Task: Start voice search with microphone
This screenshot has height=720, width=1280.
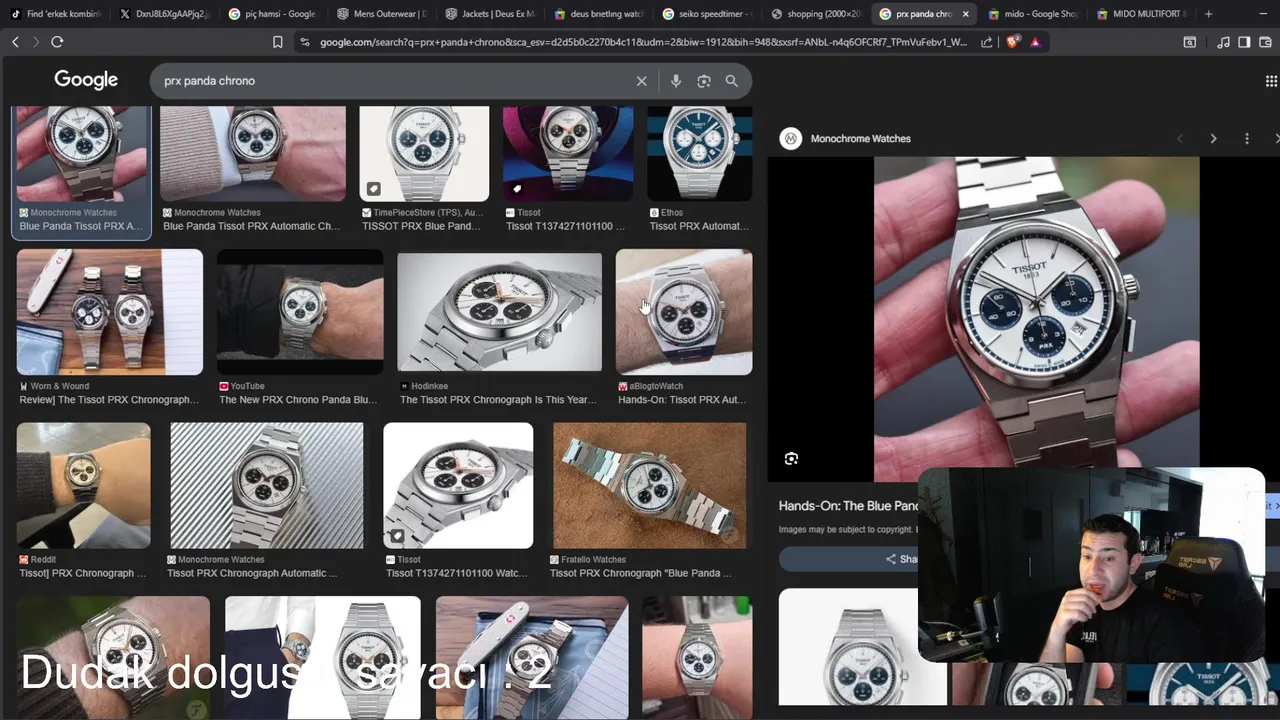Action: pos(676,81)
